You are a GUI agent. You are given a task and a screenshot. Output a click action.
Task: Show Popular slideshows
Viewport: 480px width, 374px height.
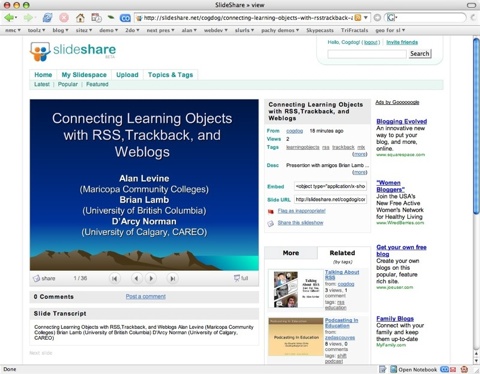tap(68, 84)
